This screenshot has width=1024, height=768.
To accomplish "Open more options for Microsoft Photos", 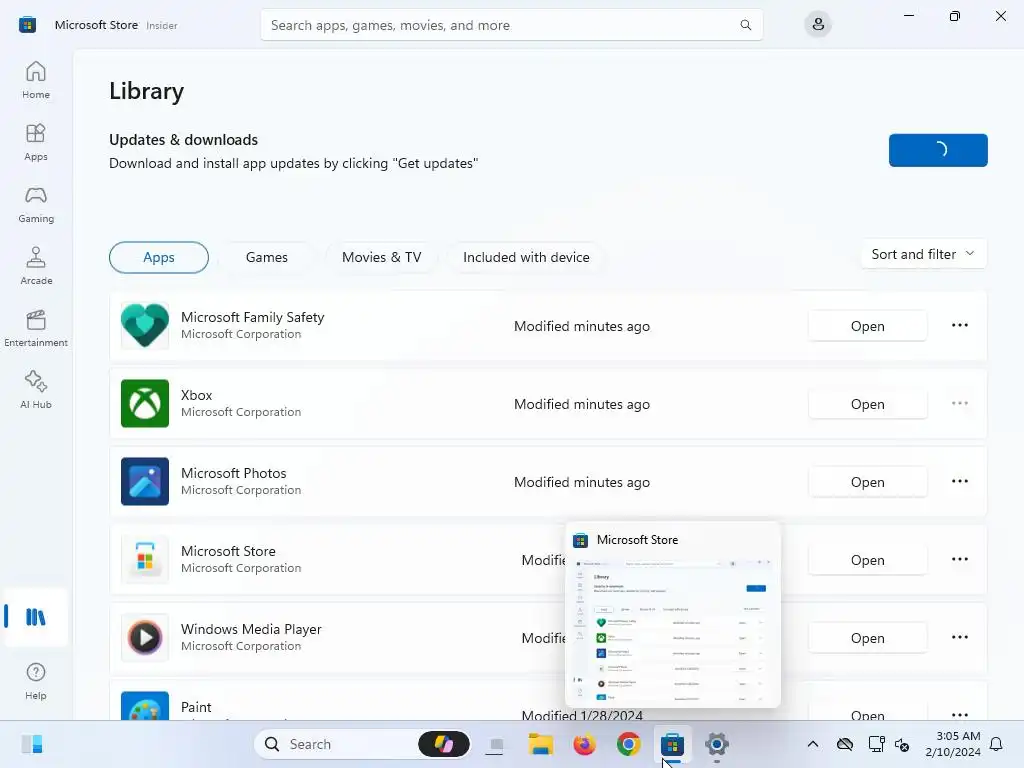I will click(x=959, y=481).
